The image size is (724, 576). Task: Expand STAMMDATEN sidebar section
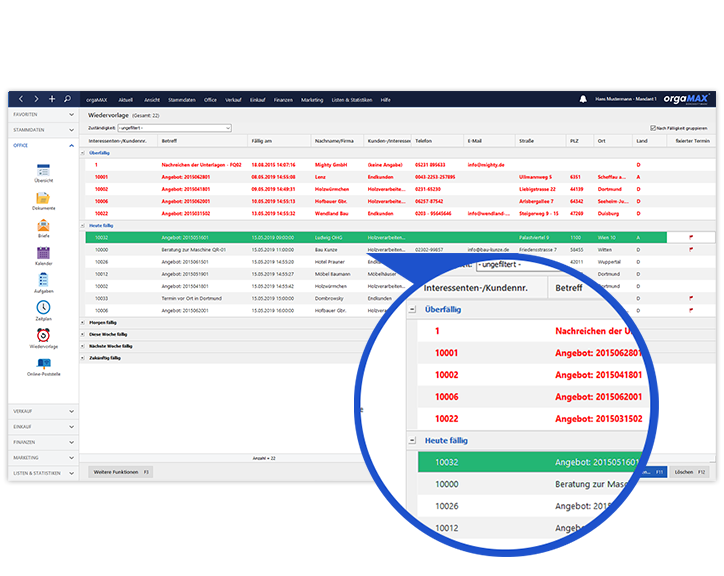coord(43,130)
